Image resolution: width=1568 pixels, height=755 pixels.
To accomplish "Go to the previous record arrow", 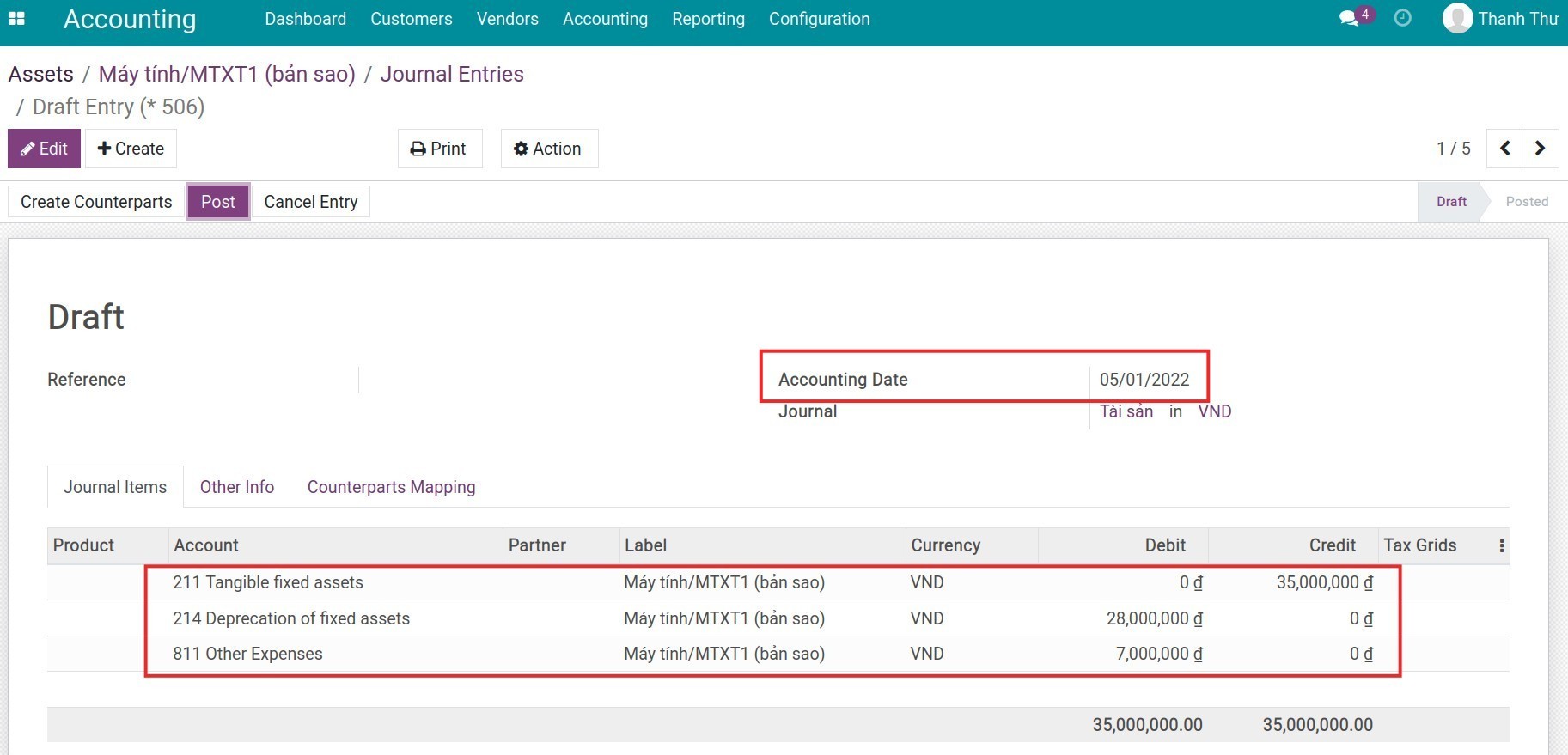I will point(1505,149).
